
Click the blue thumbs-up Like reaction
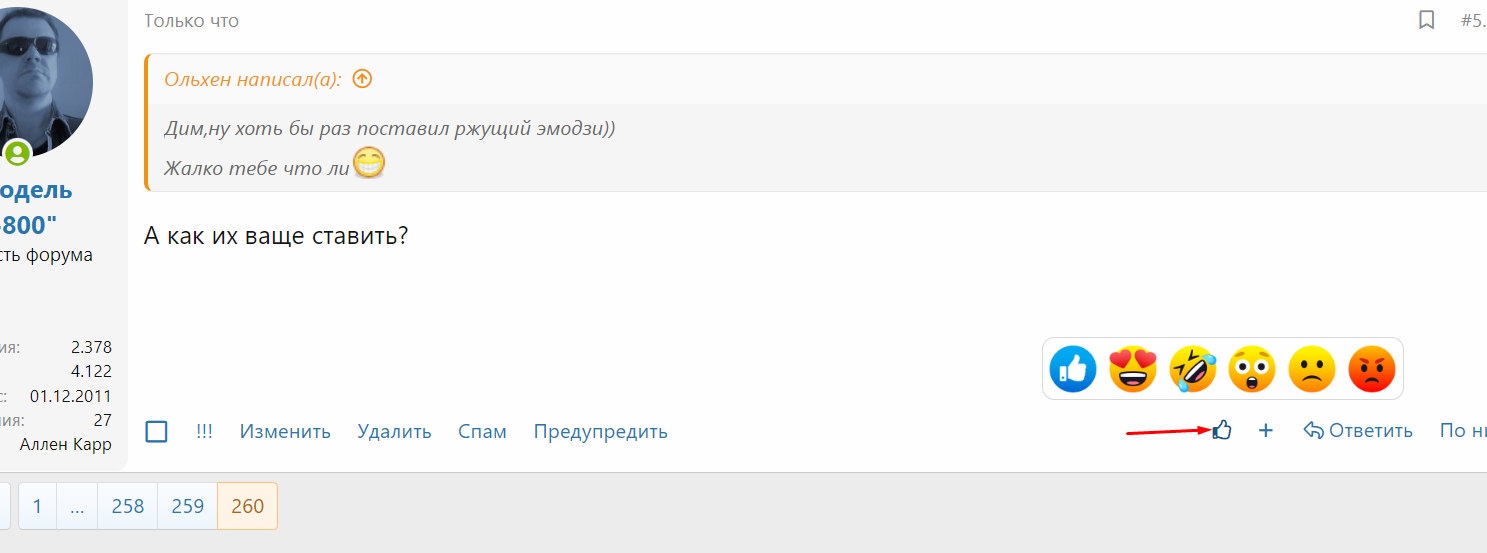click(1073, 369)
